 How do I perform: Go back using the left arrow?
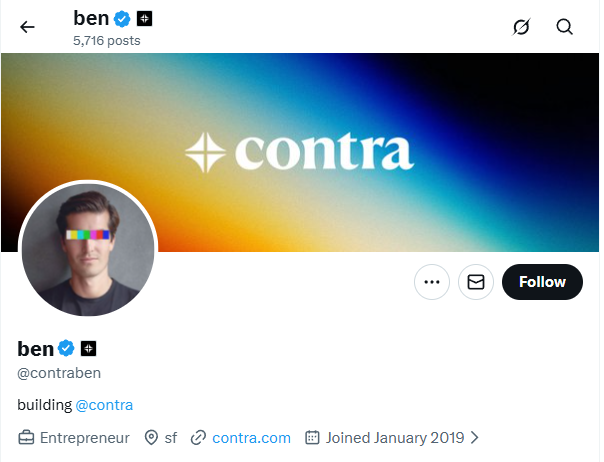click(27, 27)
